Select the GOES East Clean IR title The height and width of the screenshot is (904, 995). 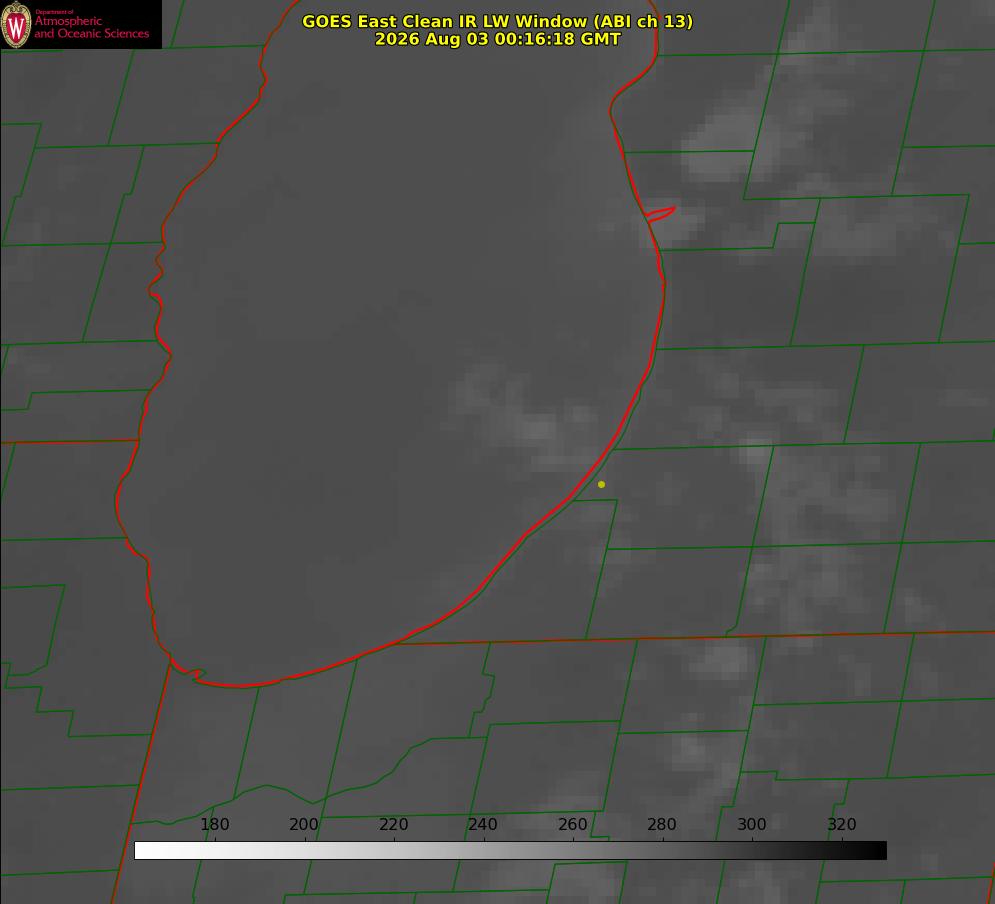point(498,21)
